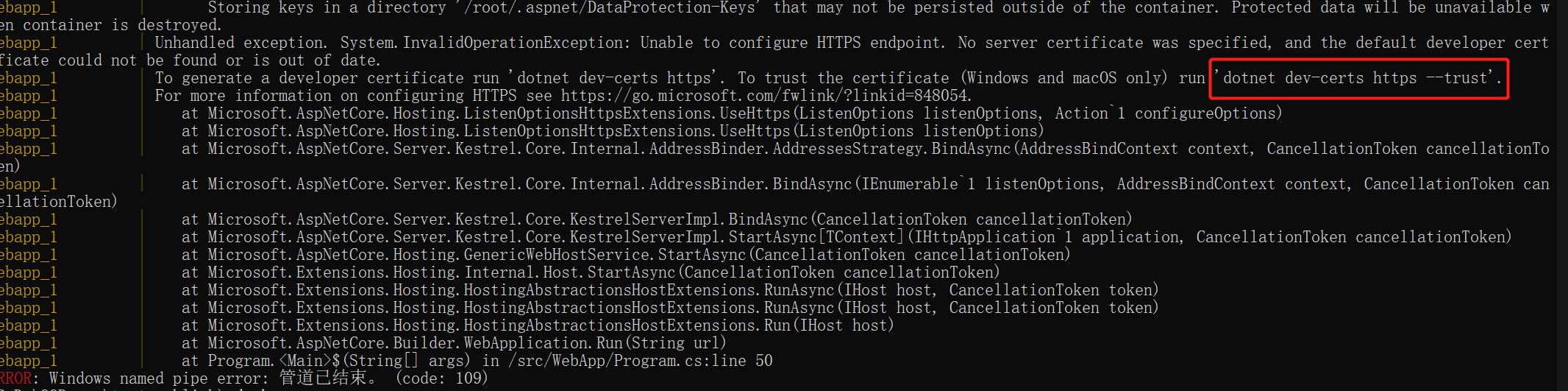Click the HostingAbstractionsHostExtensions.Run(IHost host) line

(x=538, y=325)
